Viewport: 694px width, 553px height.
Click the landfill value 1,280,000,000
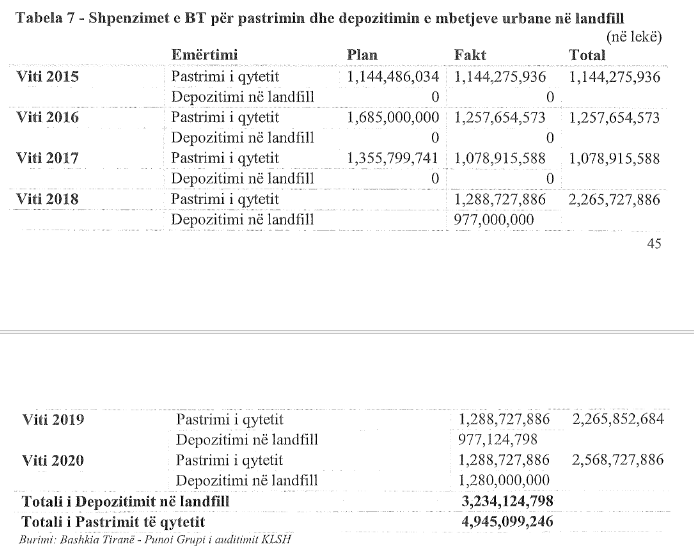[x=504, y=480]
